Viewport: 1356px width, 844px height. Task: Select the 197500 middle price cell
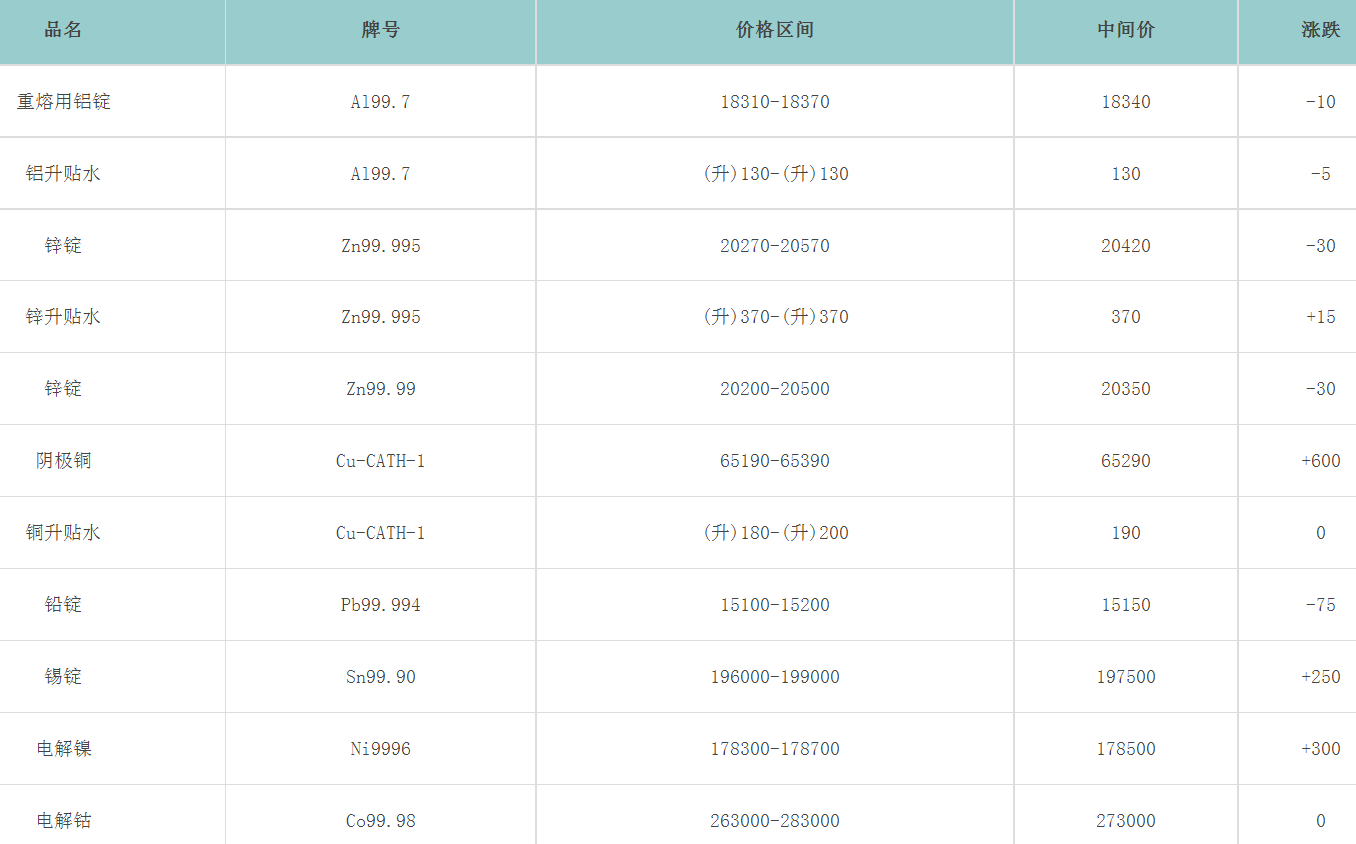point(1126,677)
